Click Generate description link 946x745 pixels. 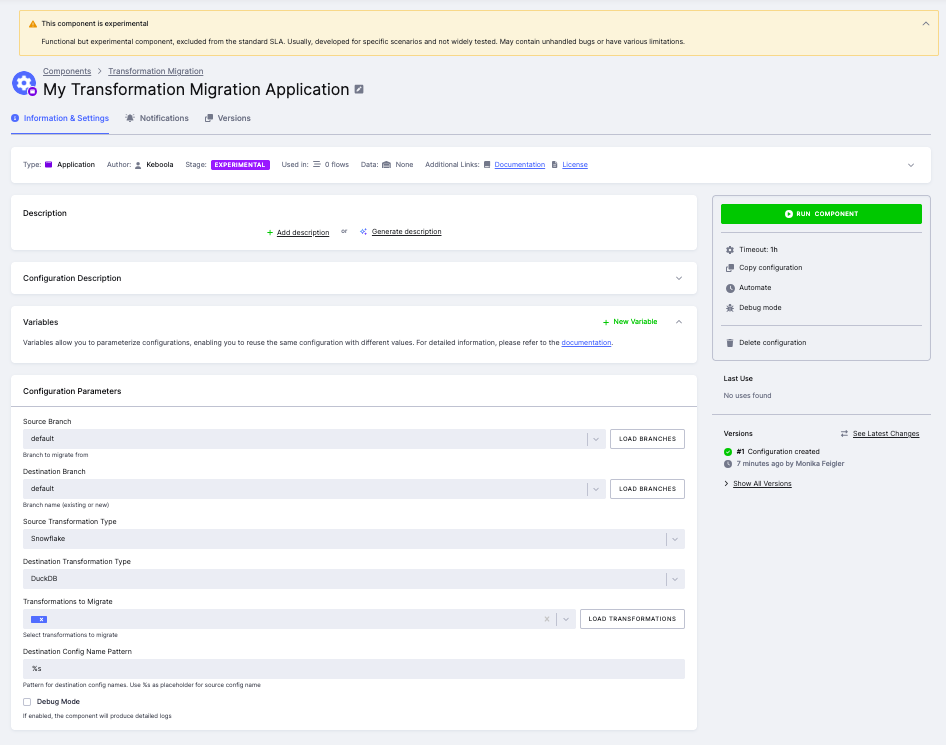coord(407,232)
